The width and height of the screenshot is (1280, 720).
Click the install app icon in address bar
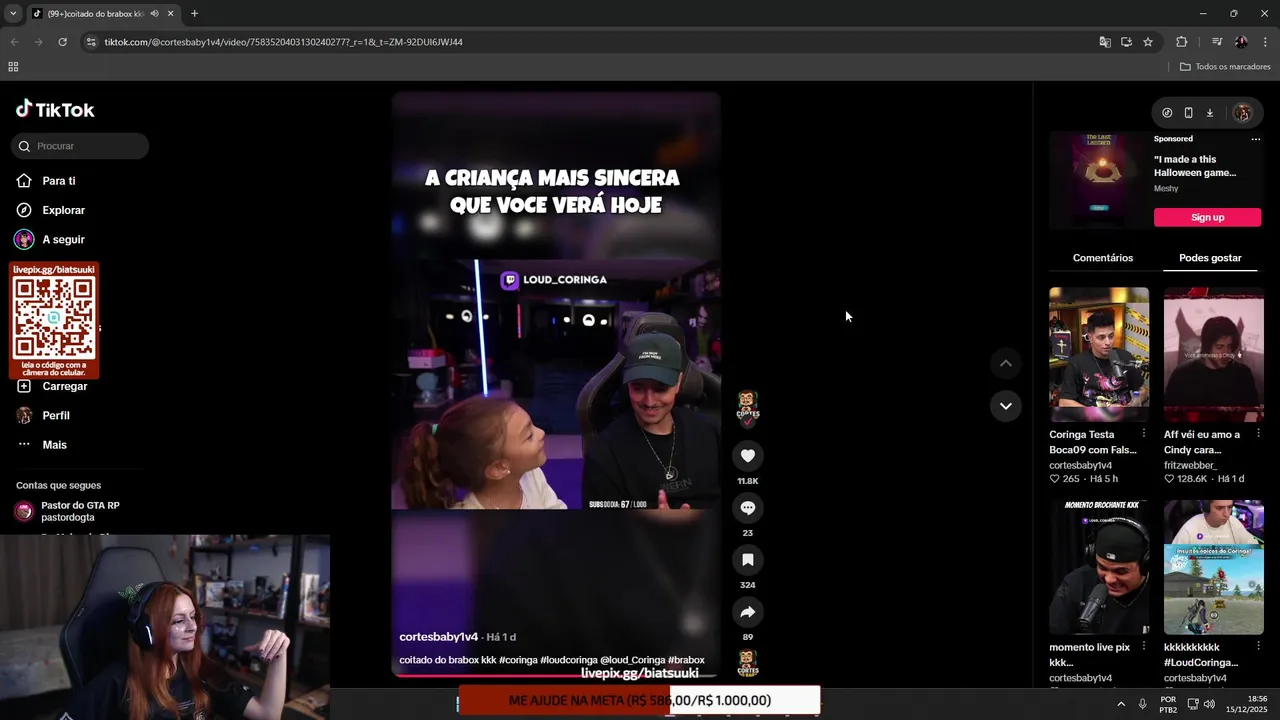click(1126, 42)
